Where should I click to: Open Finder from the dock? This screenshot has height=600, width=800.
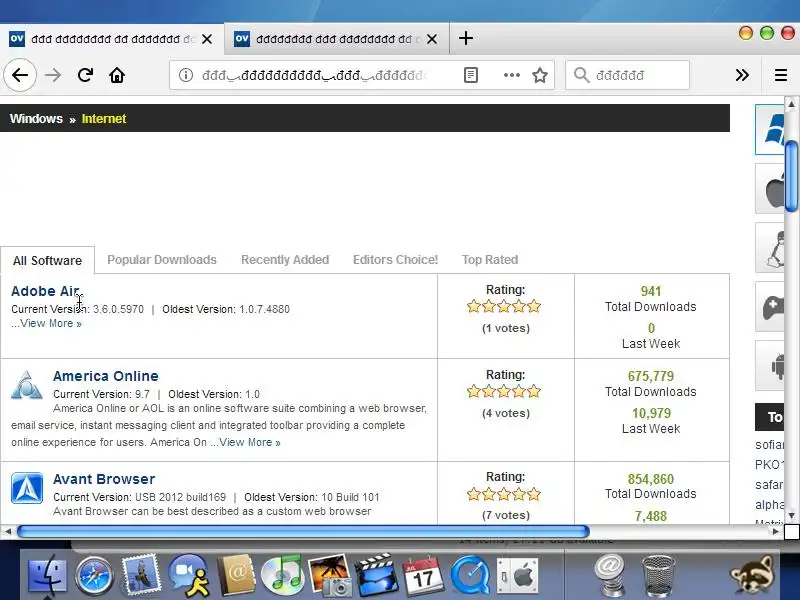click(x=47, y=576)
